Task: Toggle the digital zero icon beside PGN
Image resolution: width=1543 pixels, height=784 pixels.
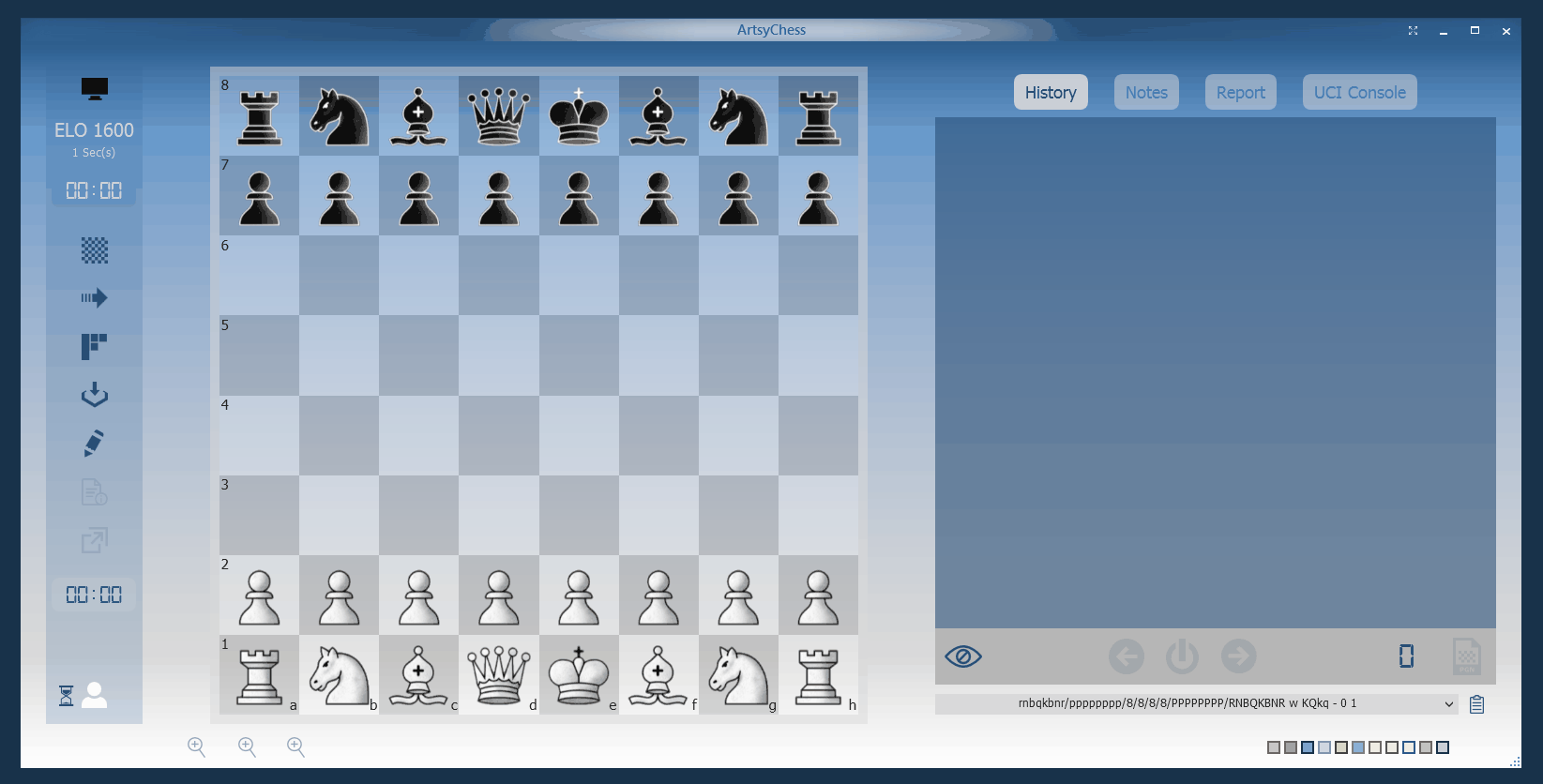Action: (x=1406, y=656)
